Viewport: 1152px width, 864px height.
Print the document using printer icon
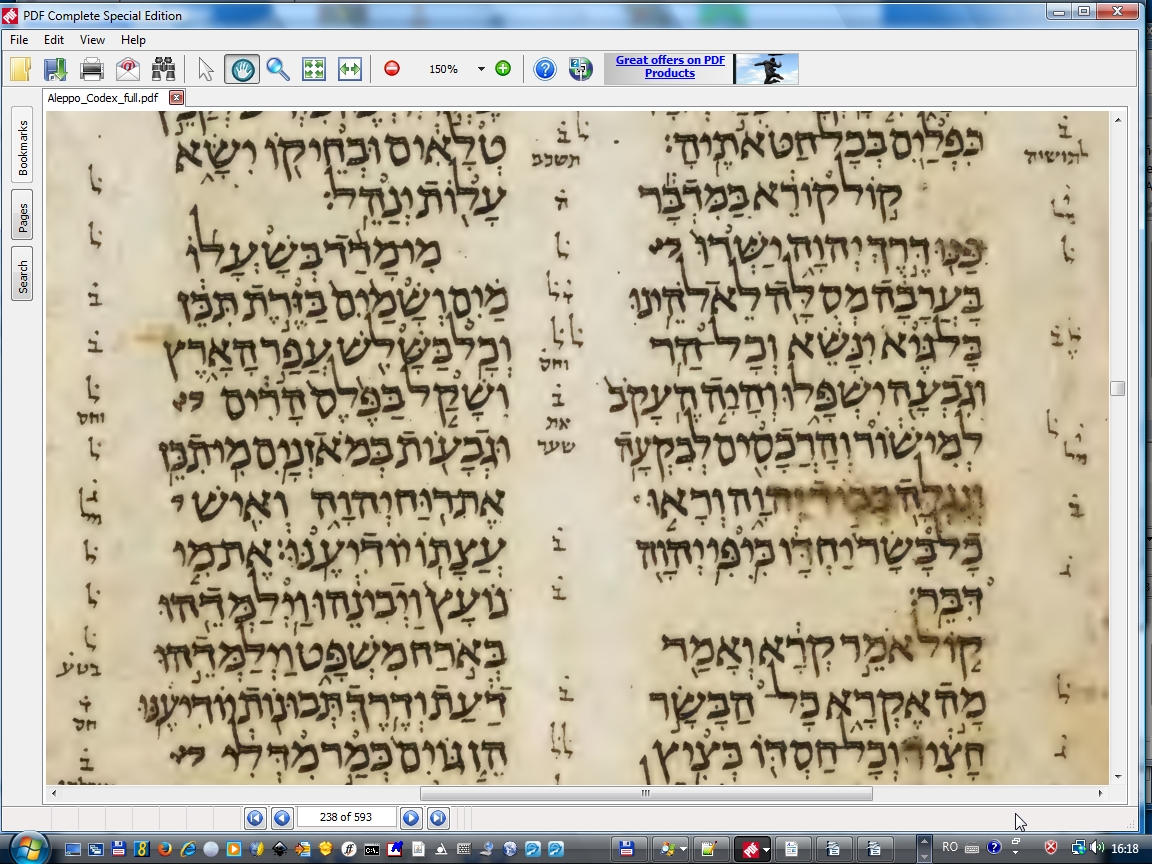(x=92, y=69)
